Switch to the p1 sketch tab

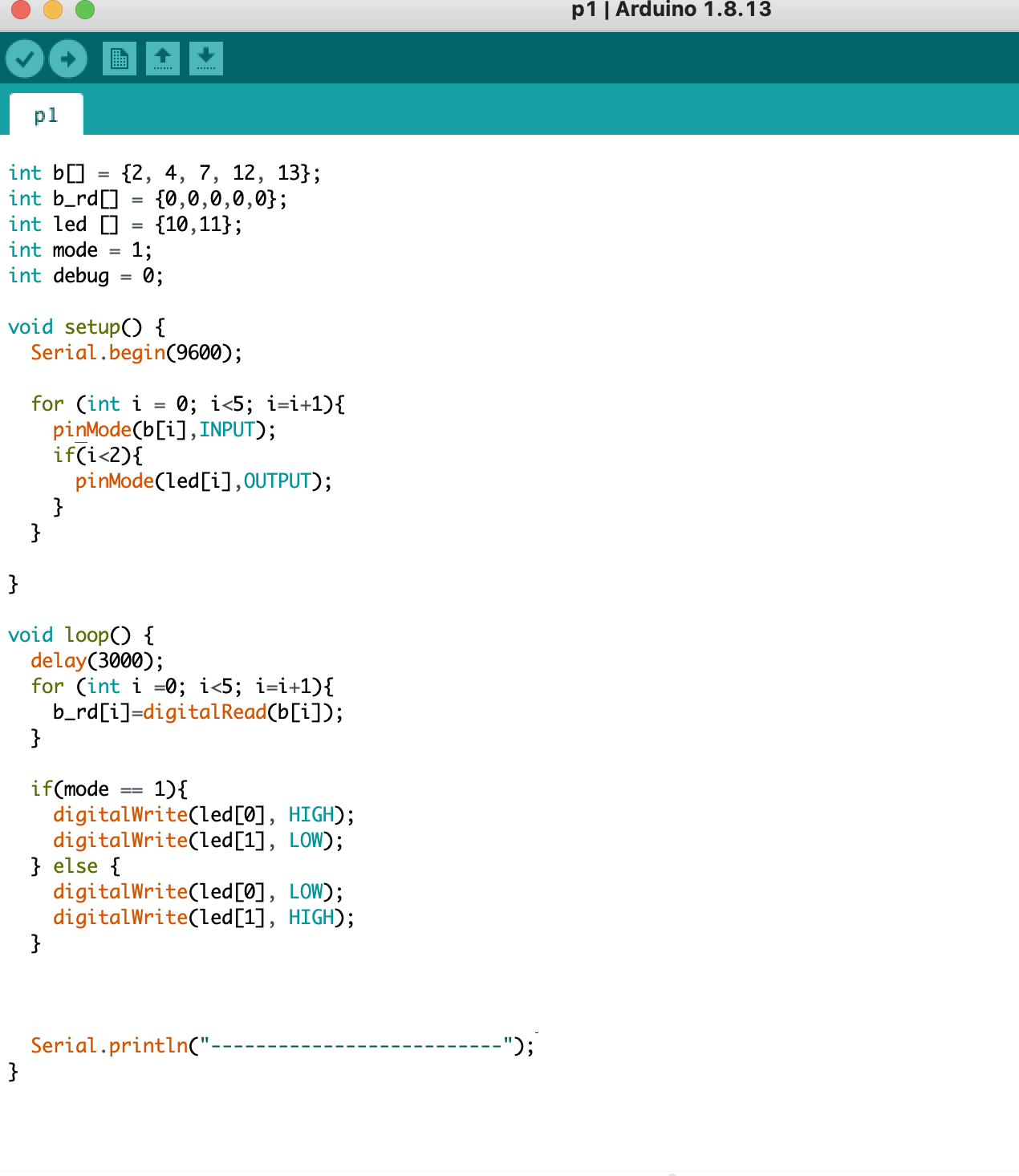[46, 114]
